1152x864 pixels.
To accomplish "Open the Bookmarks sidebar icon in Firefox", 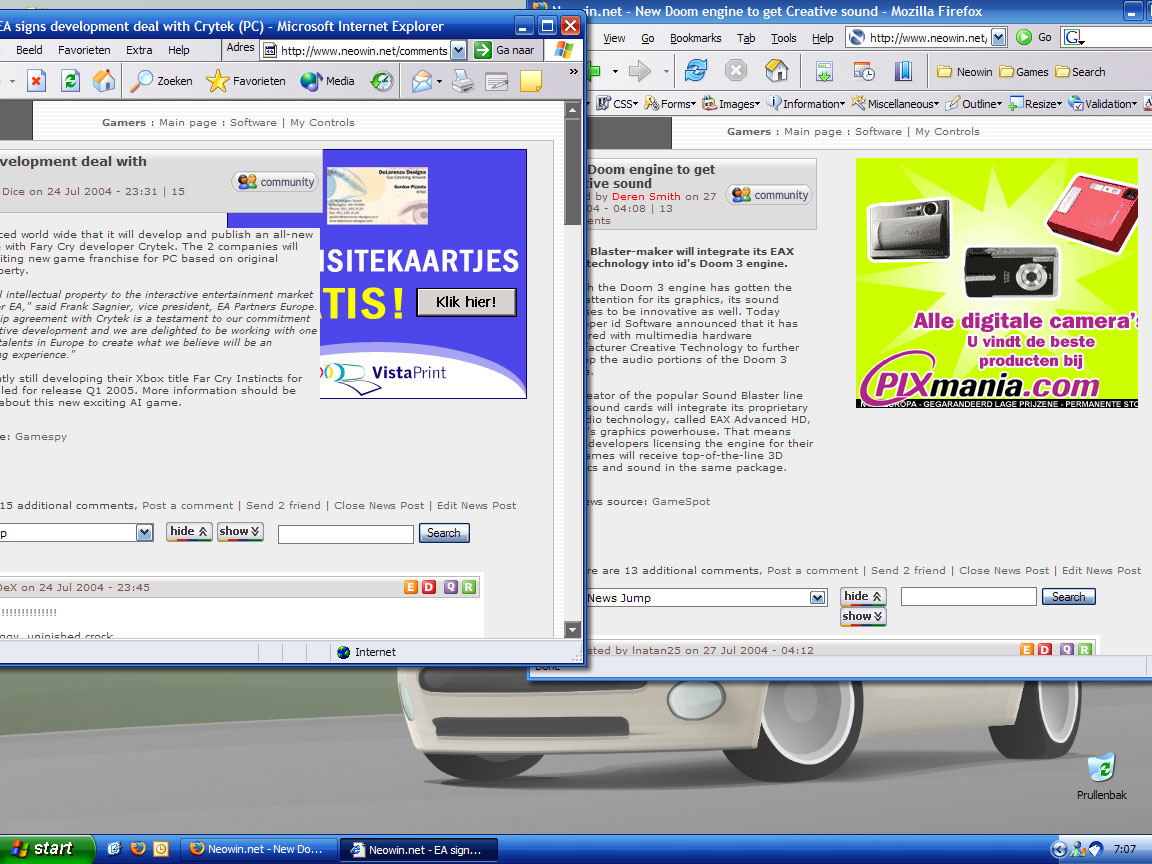I will click(903, 71).
